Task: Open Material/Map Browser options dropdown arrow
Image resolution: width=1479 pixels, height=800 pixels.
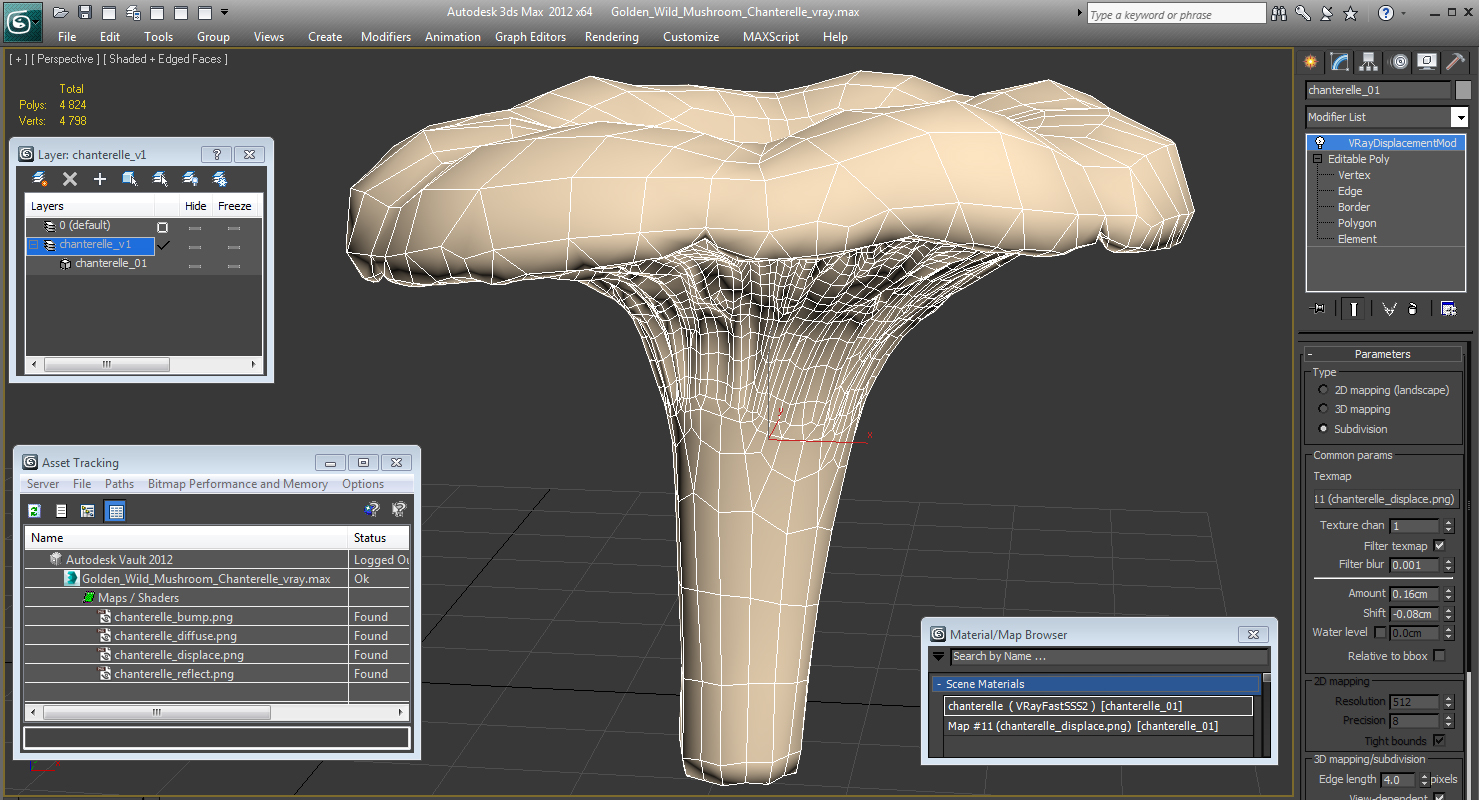Action: (939, 657)
